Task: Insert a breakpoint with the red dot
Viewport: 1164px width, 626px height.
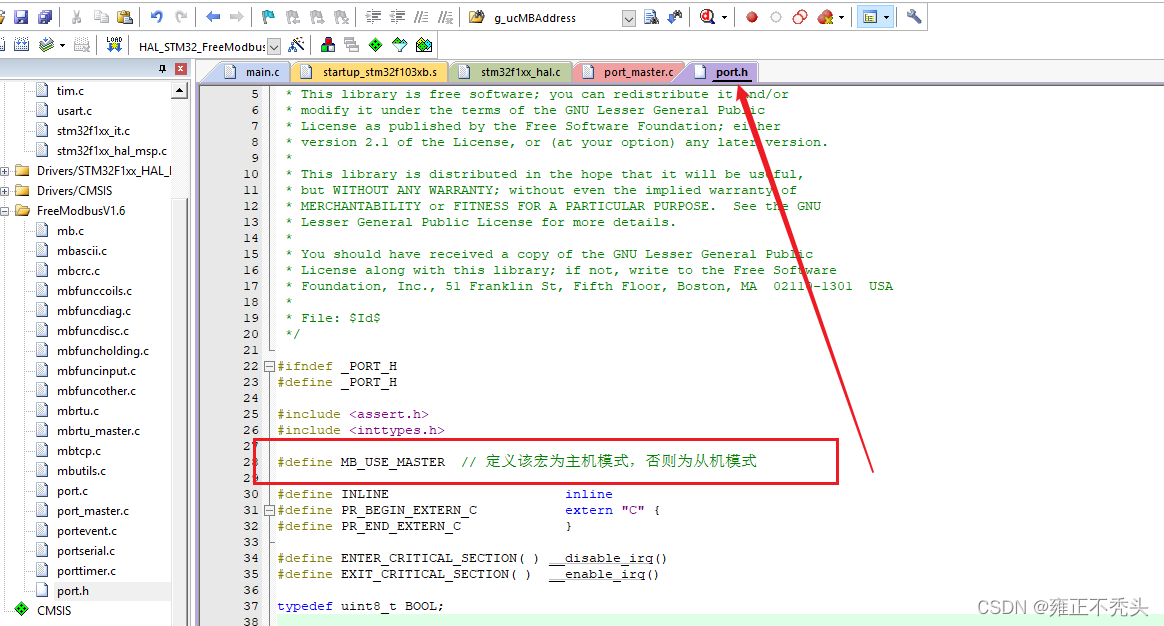Action: coord(752,17)
